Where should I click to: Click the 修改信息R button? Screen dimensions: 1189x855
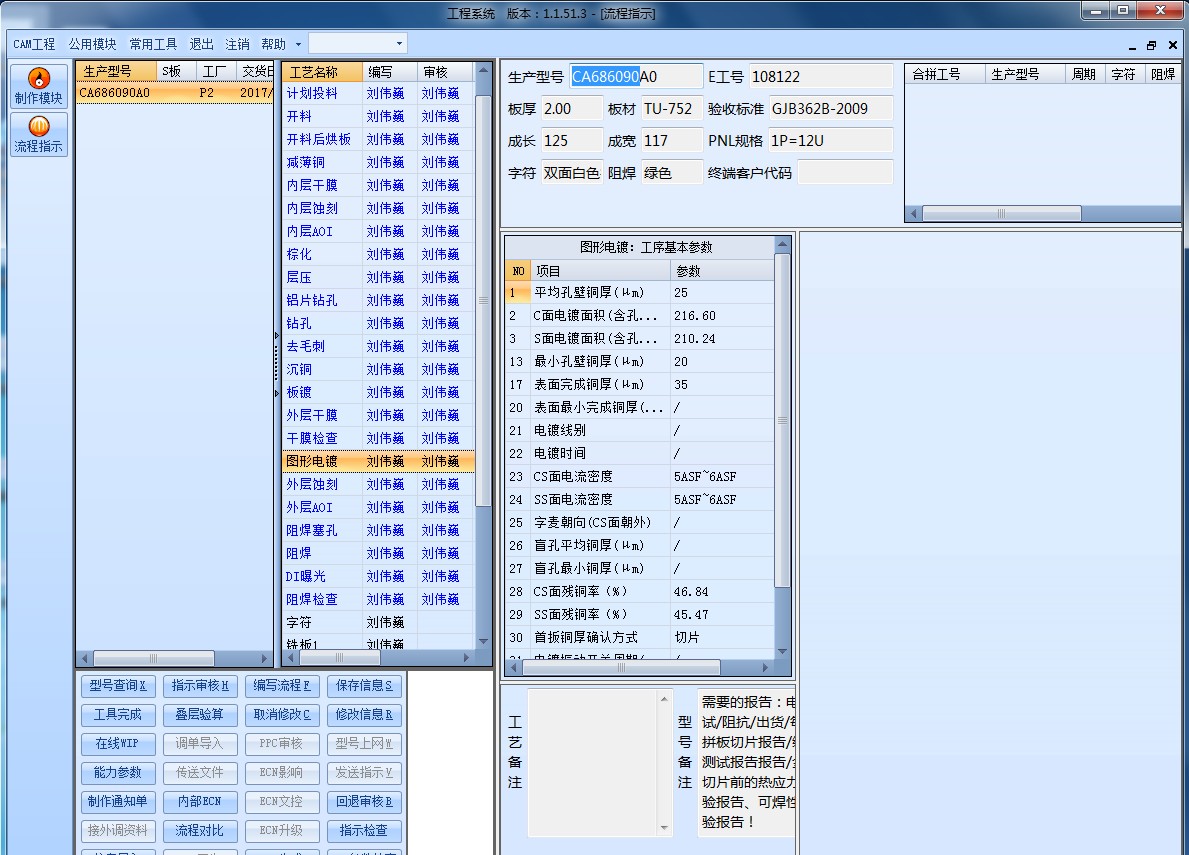(364, 715)
